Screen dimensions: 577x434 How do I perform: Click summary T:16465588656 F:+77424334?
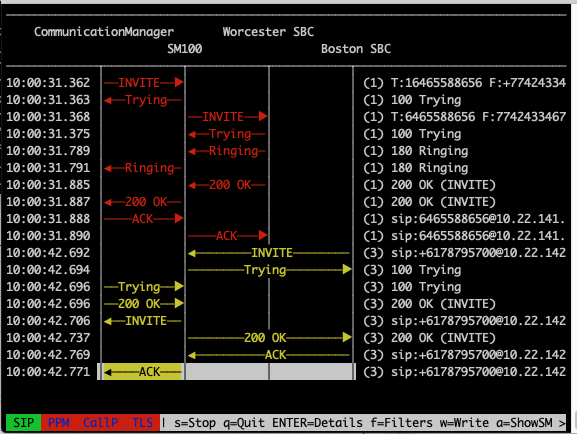point(478,82)
